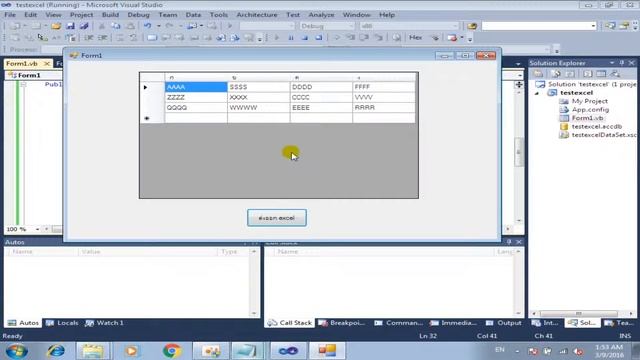The height and width of the screenshot is (360, 640).
Task: Click Solution Explorer View Code icon
Action: (x=587, y=74)
